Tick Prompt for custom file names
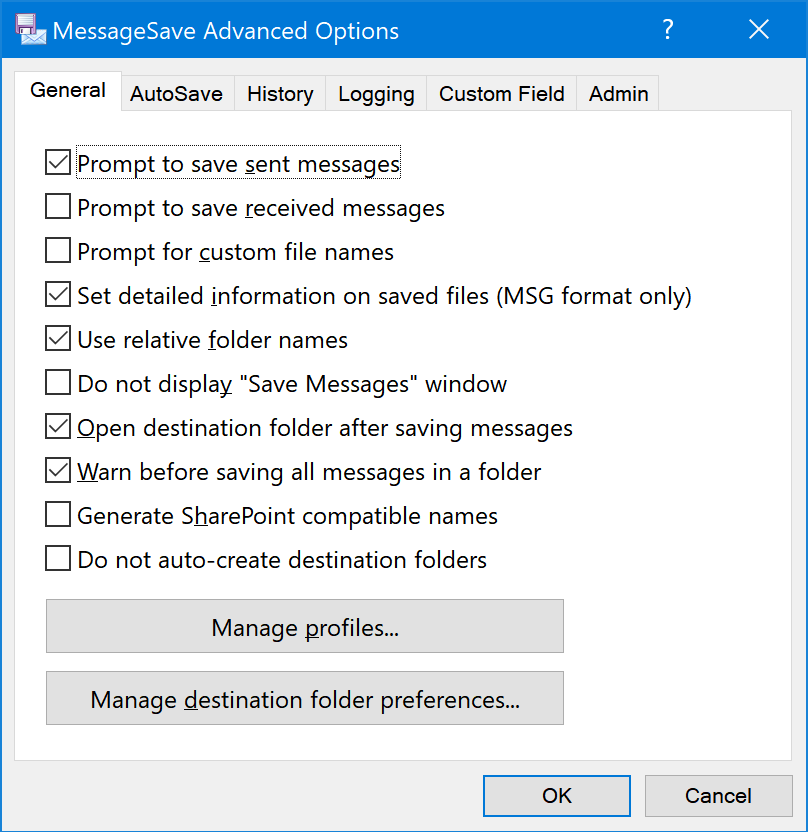Viewport: 808px width, 832px height. coord(58,250)
